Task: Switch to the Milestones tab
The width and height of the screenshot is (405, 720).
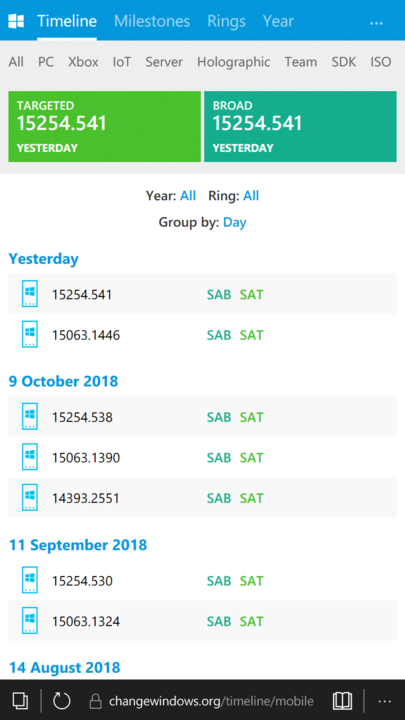Action: tap(152, 21)
